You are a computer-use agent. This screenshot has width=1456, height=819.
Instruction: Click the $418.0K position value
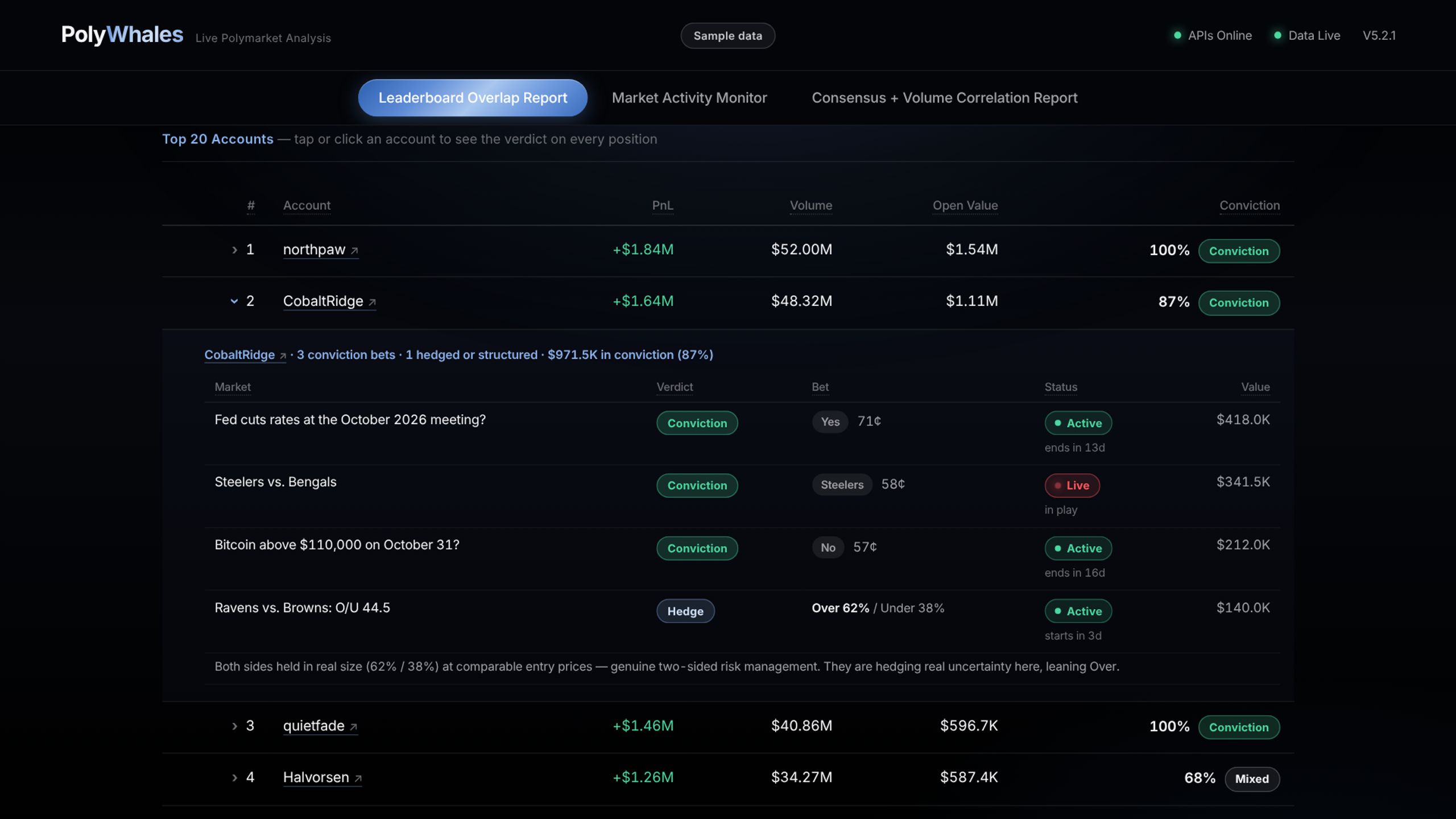[x=1243, y=420]
